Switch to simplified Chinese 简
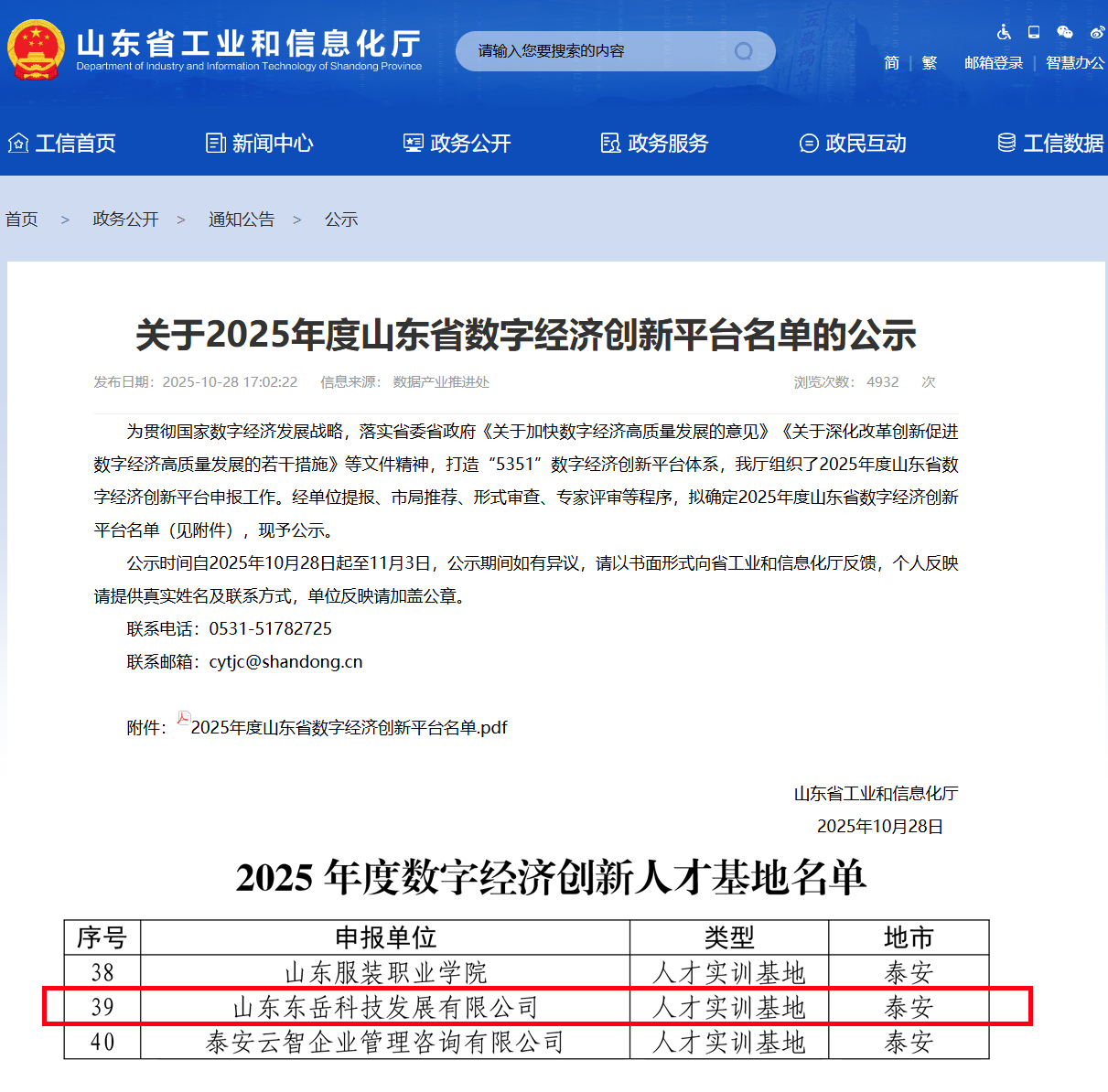Screen dimensions: 1108x1092 pos(891,63)
